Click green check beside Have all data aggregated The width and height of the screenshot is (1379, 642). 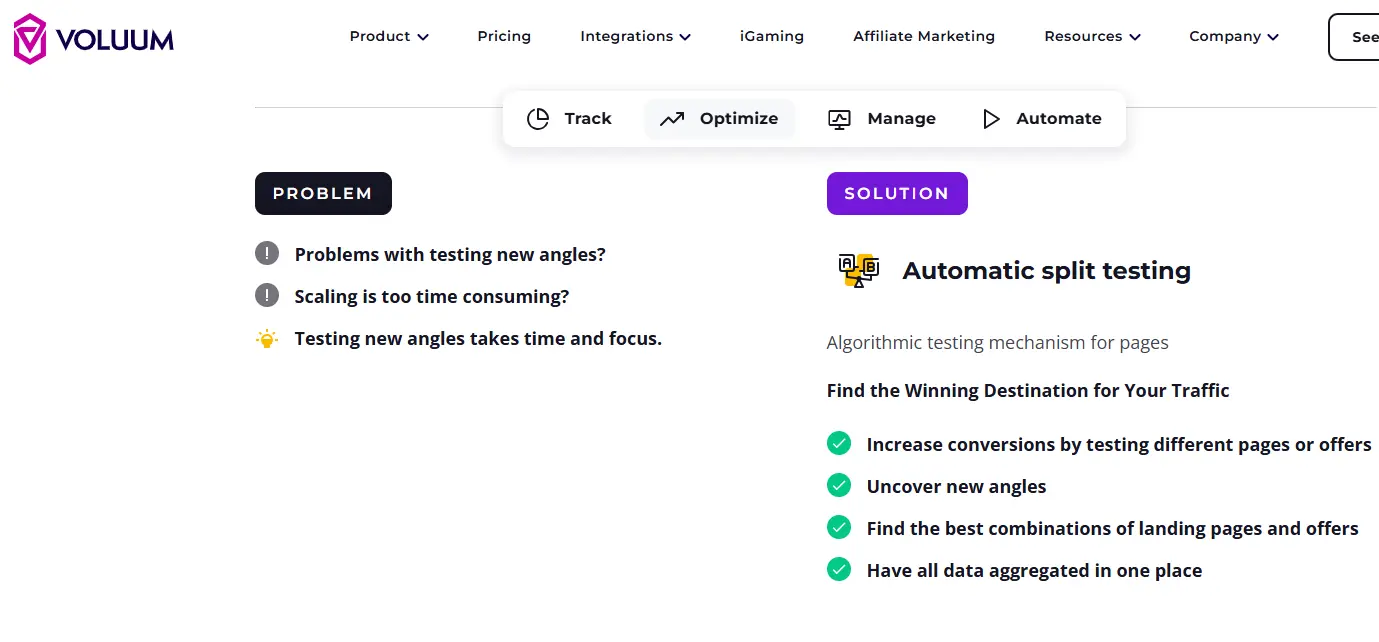point(839,569)
